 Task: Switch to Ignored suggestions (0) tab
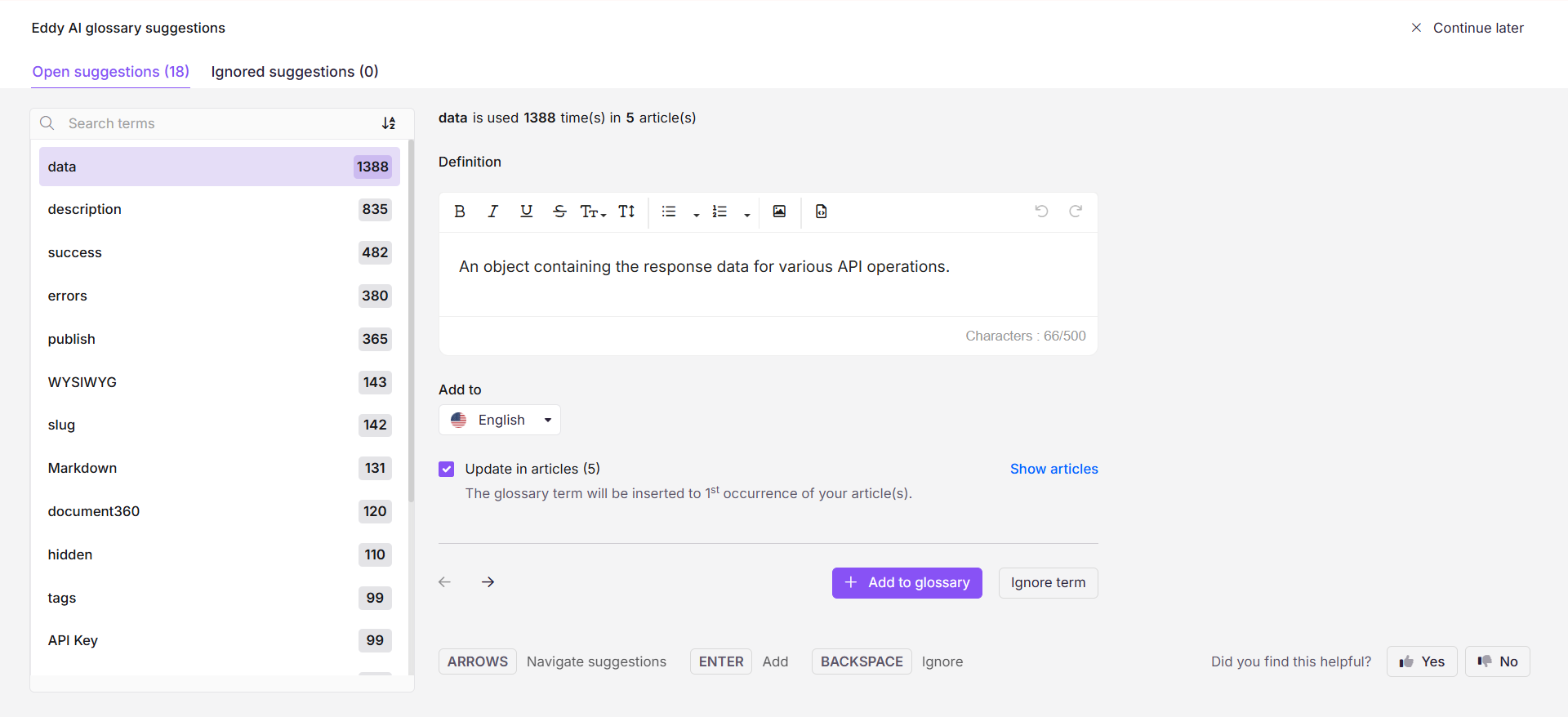point(295,72)
